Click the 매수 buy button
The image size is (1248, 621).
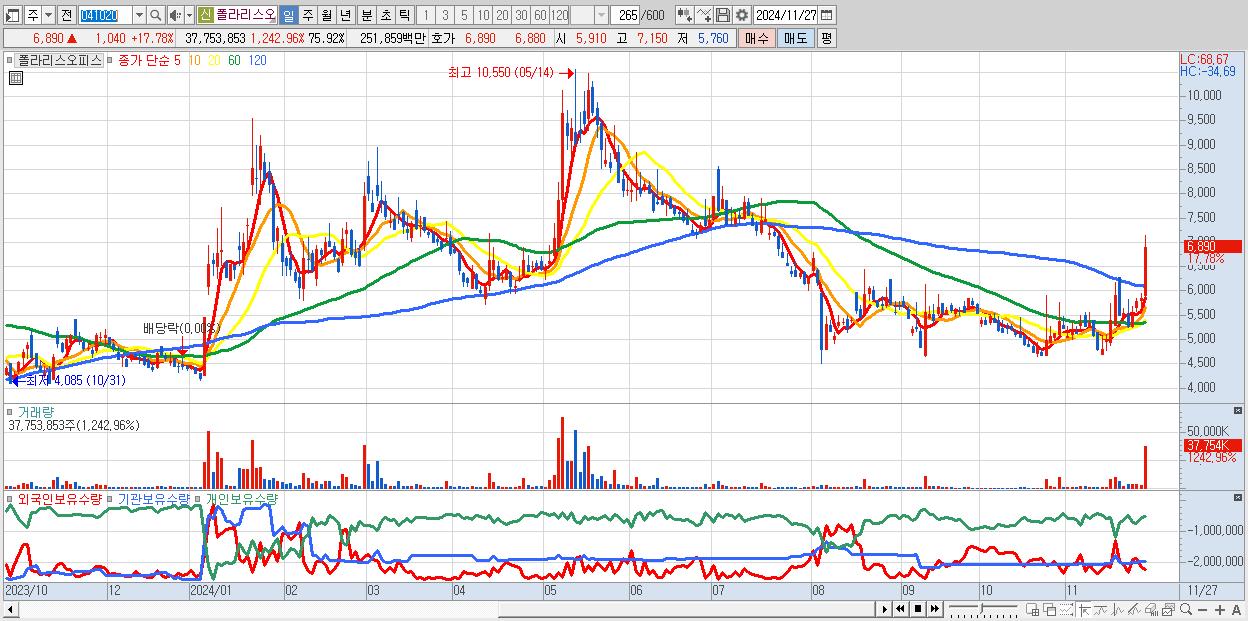coord(756,38)
